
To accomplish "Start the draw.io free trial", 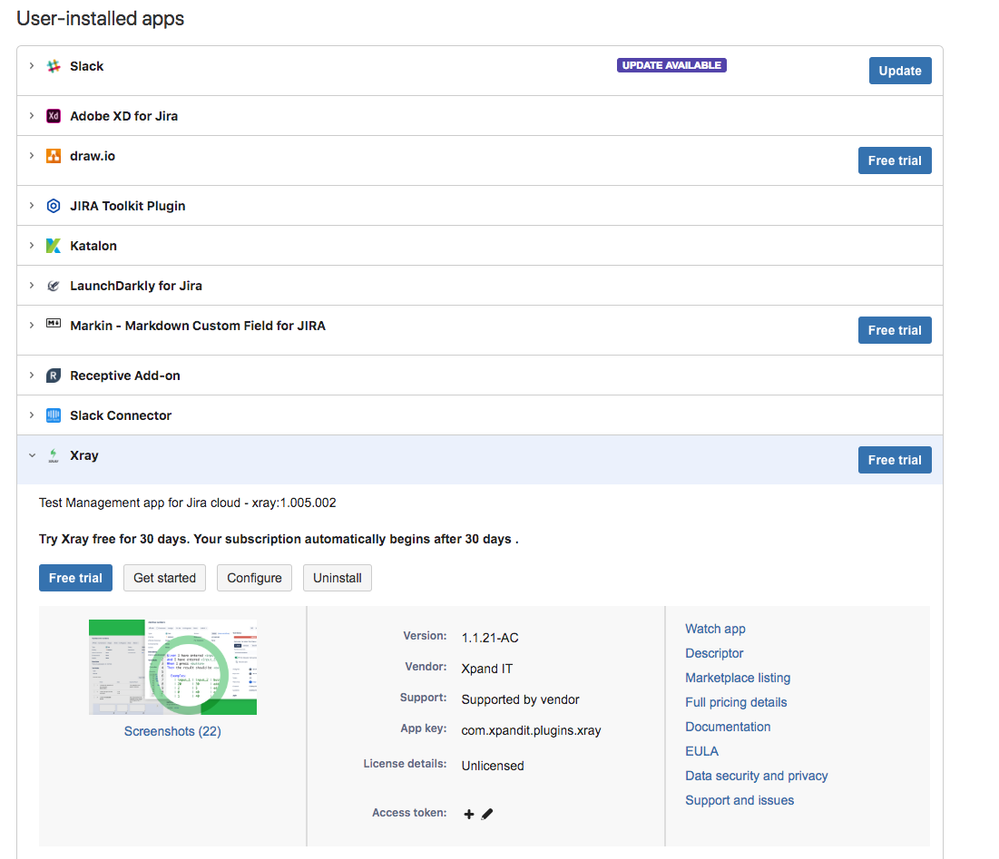I will 895,161.
